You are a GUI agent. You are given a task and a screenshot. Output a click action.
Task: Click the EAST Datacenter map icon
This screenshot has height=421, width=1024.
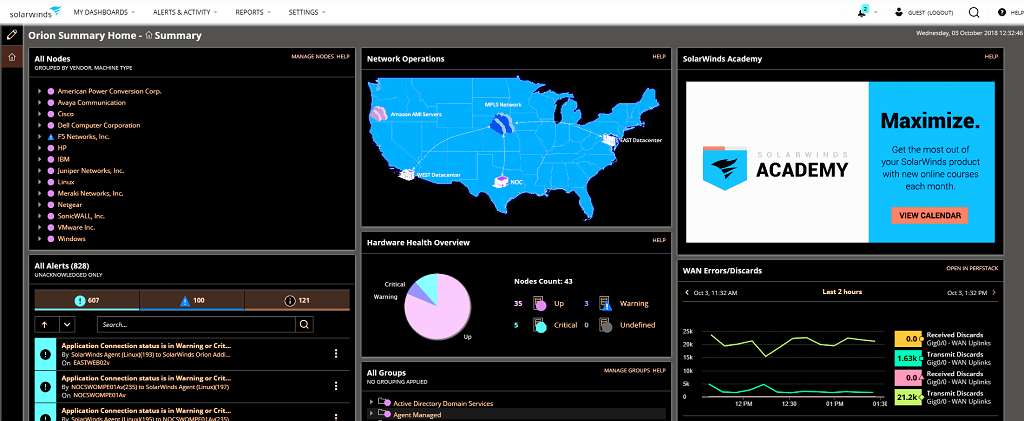(610, 141)
